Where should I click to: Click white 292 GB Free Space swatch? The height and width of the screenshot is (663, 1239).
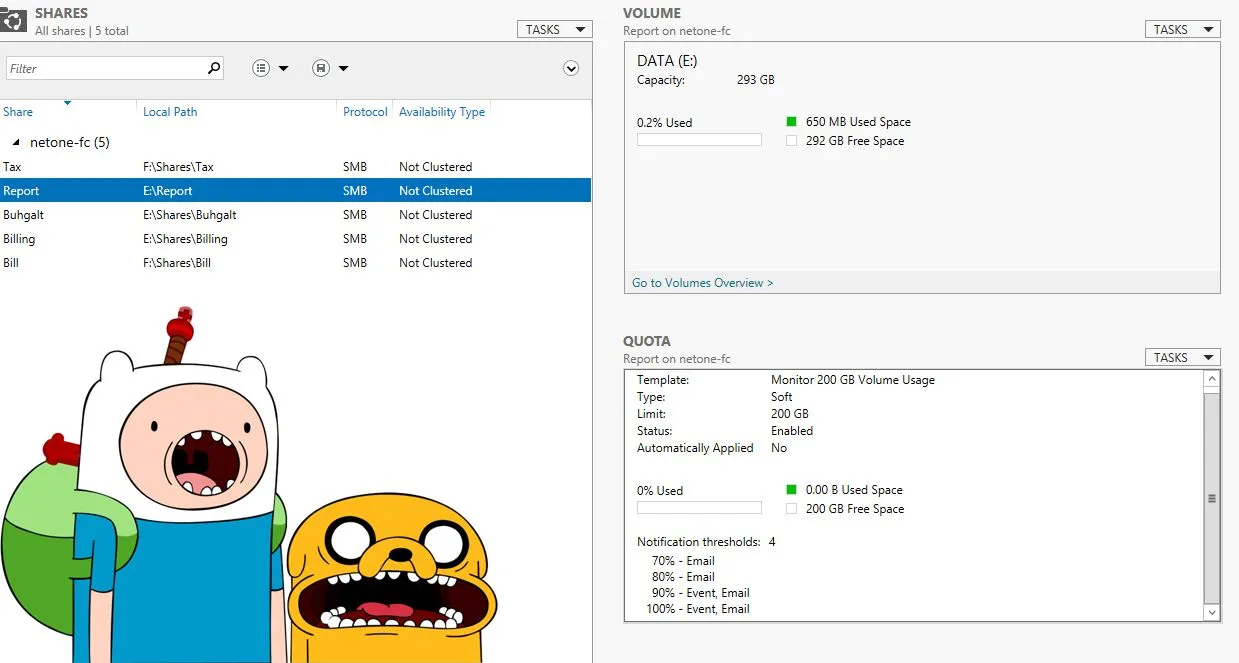click(791, 141)
